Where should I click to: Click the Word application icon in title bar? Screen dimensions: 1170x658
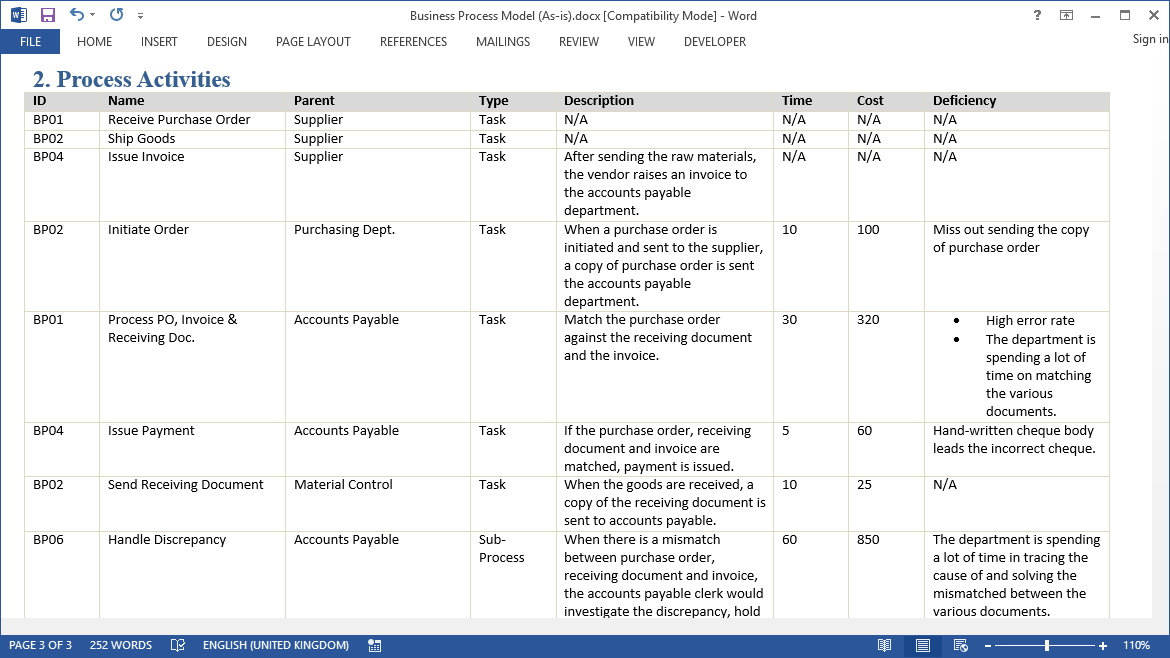(x=19, y=15)
